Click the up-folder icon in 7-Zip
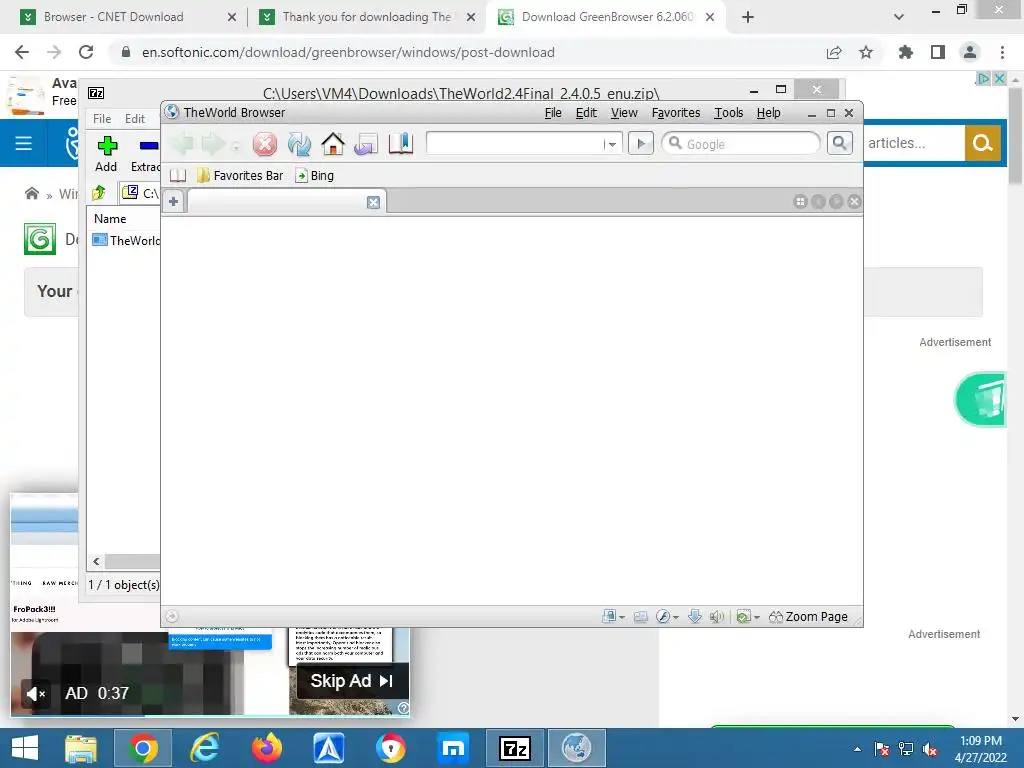Screen dimensions: 1024x768 pyautogui.click(x=99, y=193)
